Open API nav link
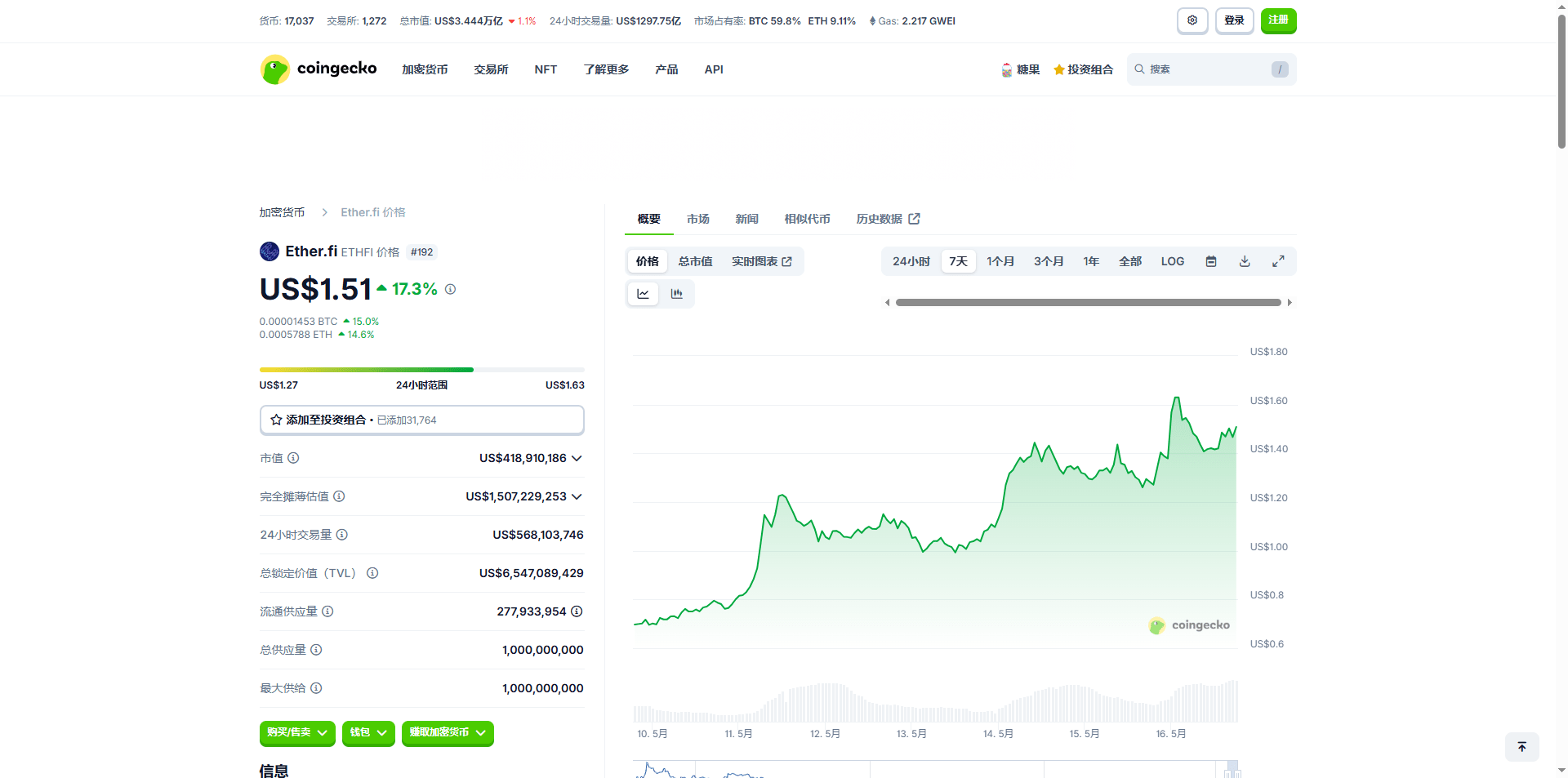 tap(714, 69)
